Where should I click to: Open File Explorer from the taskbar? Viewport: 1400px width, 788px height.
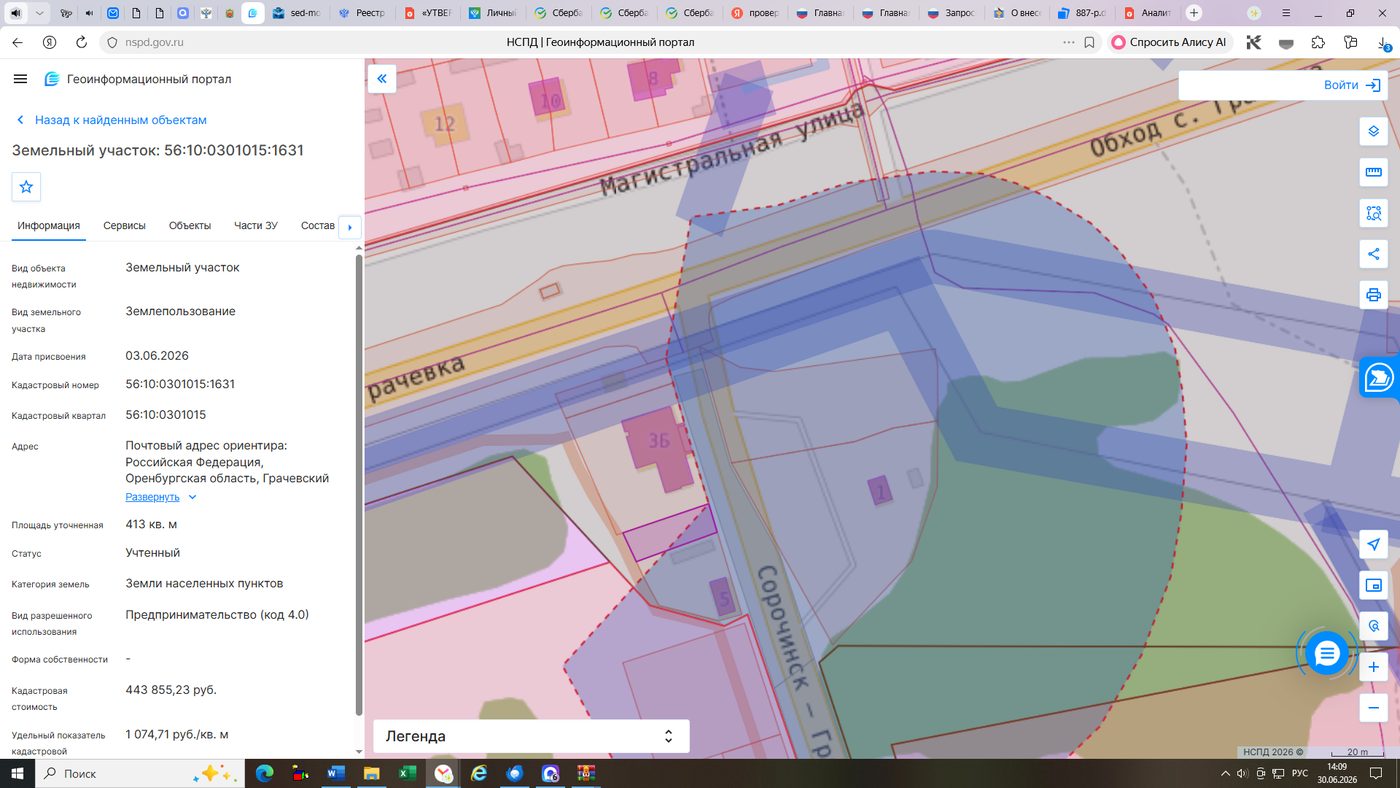pos(371,773)
